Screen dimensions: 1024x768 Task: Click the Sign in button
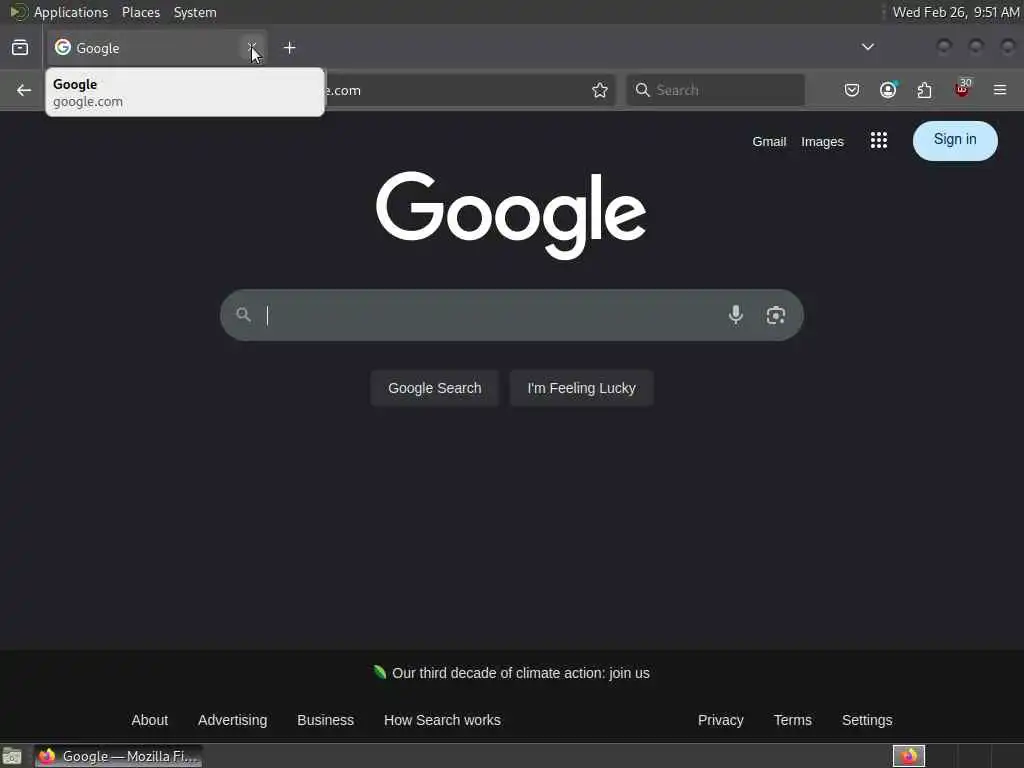coord(955,140)
